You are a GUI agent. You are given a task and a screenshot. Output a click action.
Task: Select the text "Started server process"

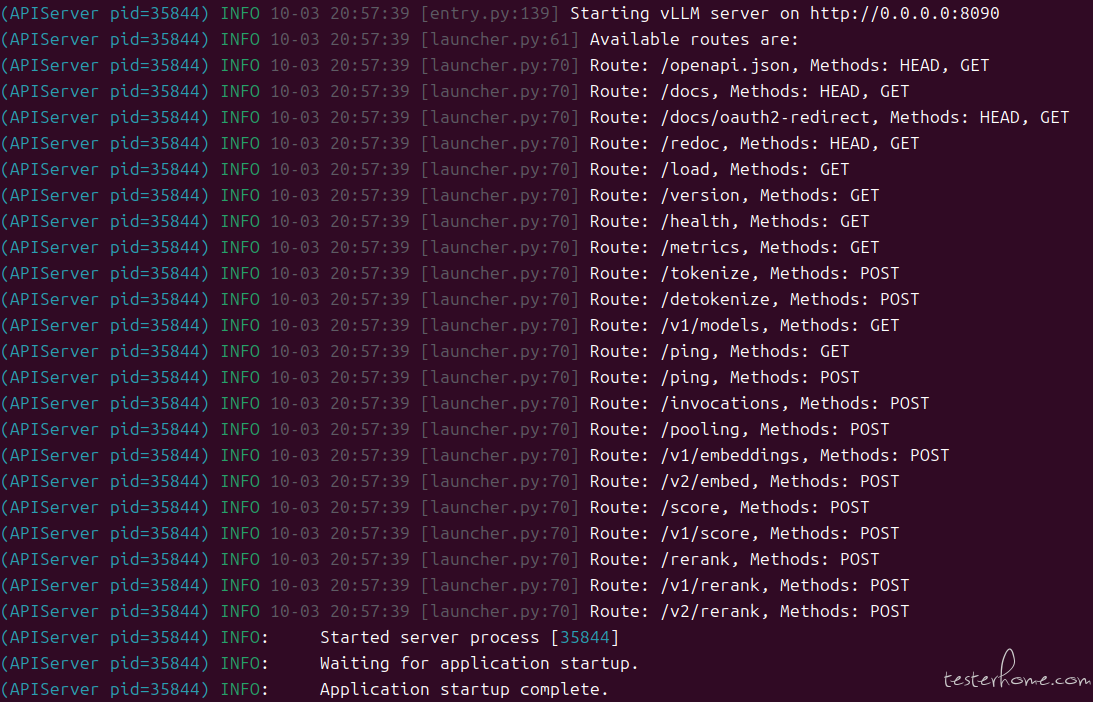coord(430,638)
